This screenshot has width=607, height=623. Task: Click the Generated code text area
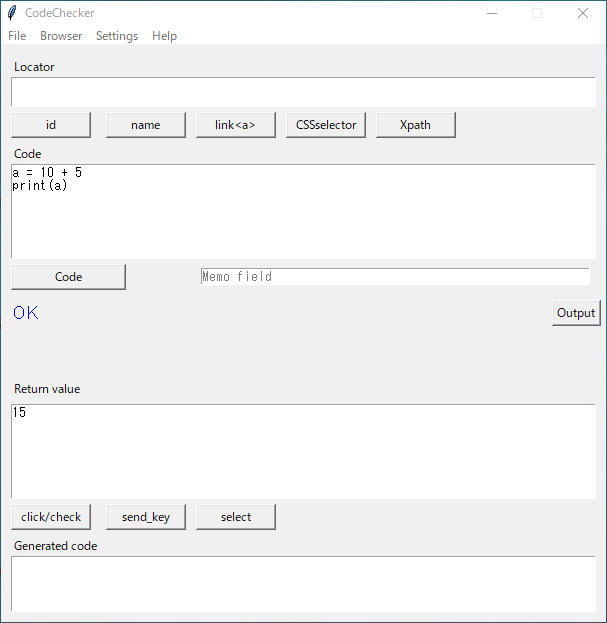304,584
